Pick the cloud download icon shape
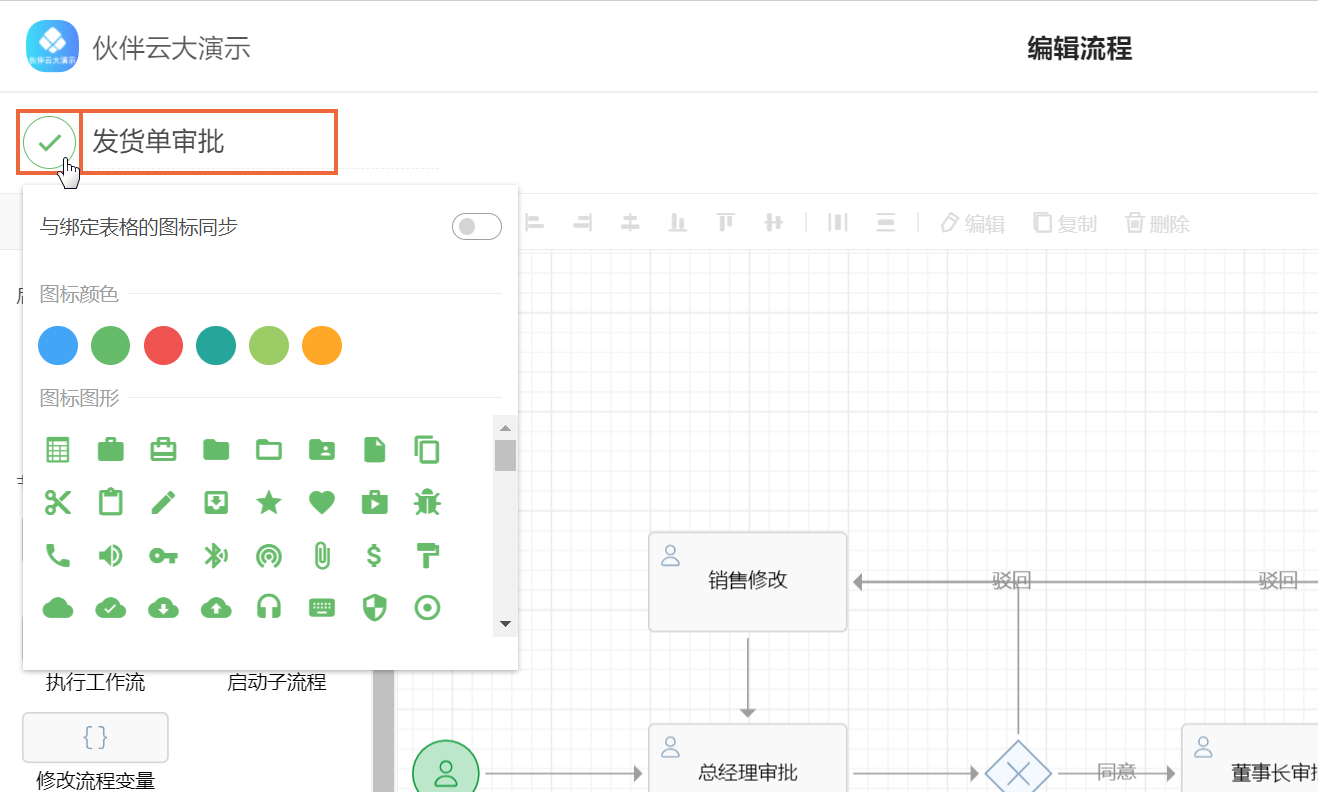The width and height of the screenshot is (1318, 792). pyautogui.click(x=163, y=607)
